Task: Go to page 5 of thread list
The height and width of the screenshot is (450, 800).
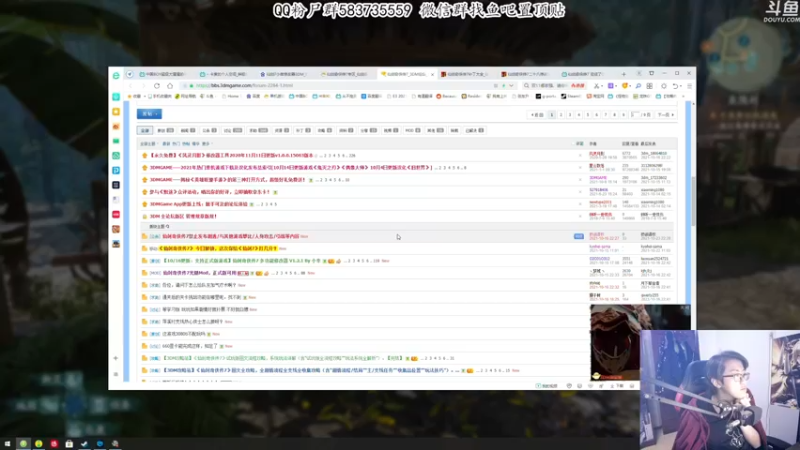Action: (x=588, y=115)
